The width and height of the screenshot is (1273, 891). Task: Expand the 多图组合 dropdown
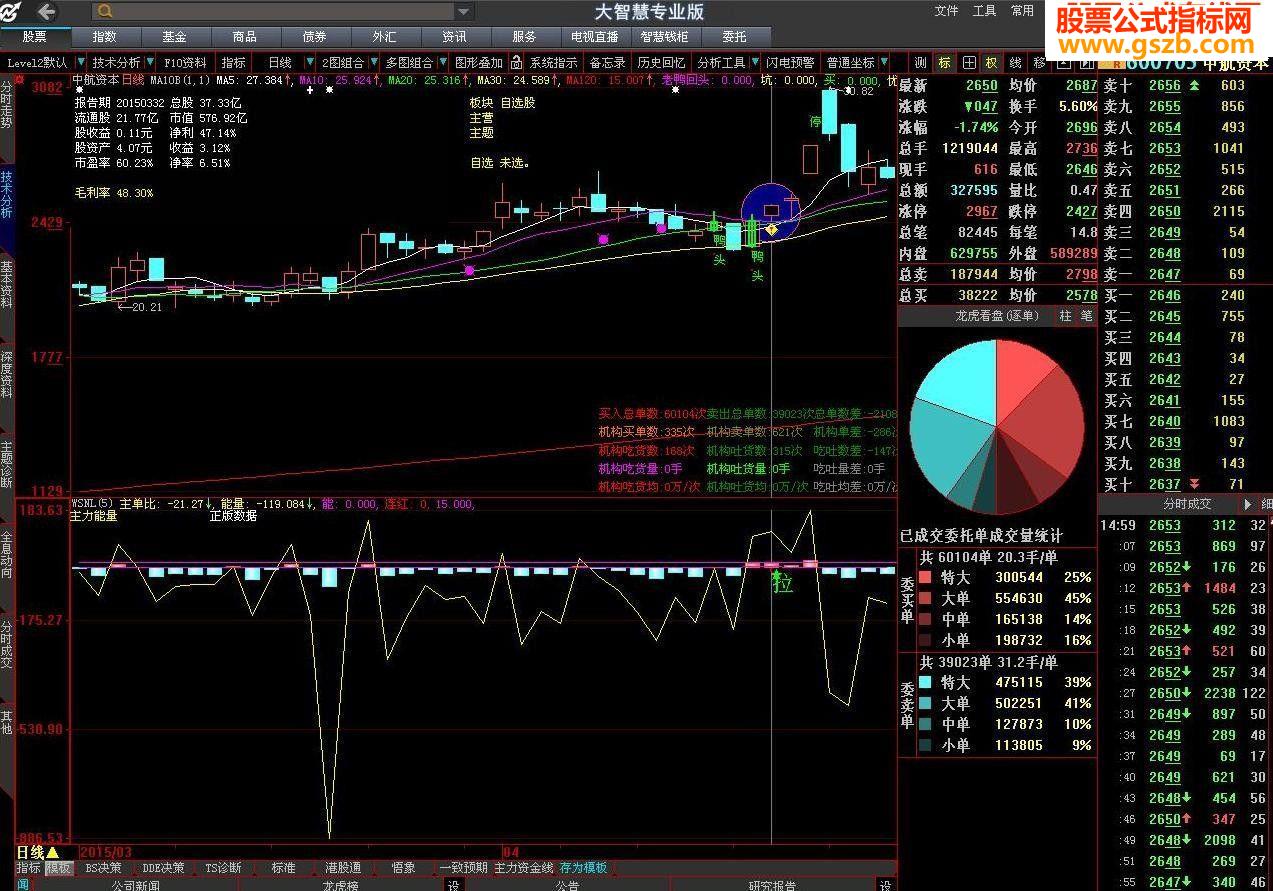coord(444,62)
